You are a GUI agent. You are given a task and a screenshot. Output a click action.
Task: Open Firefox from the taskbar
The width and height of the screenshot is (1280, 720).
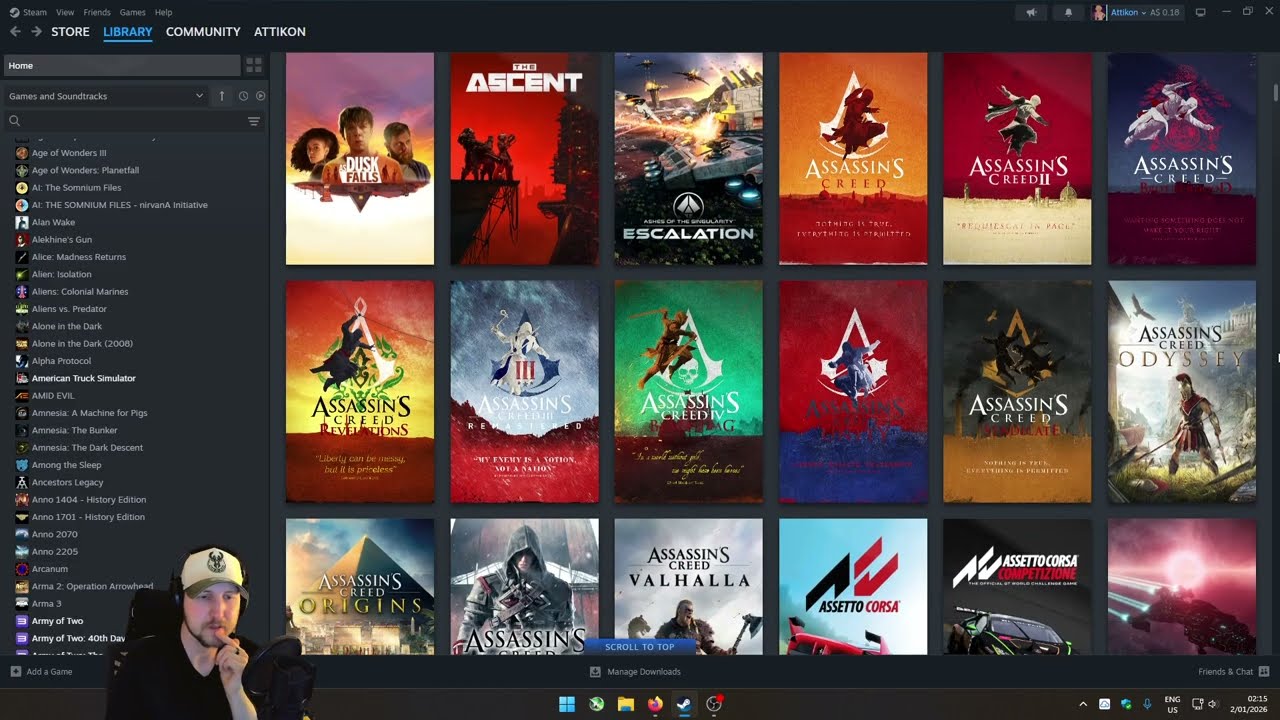(655, 704)
